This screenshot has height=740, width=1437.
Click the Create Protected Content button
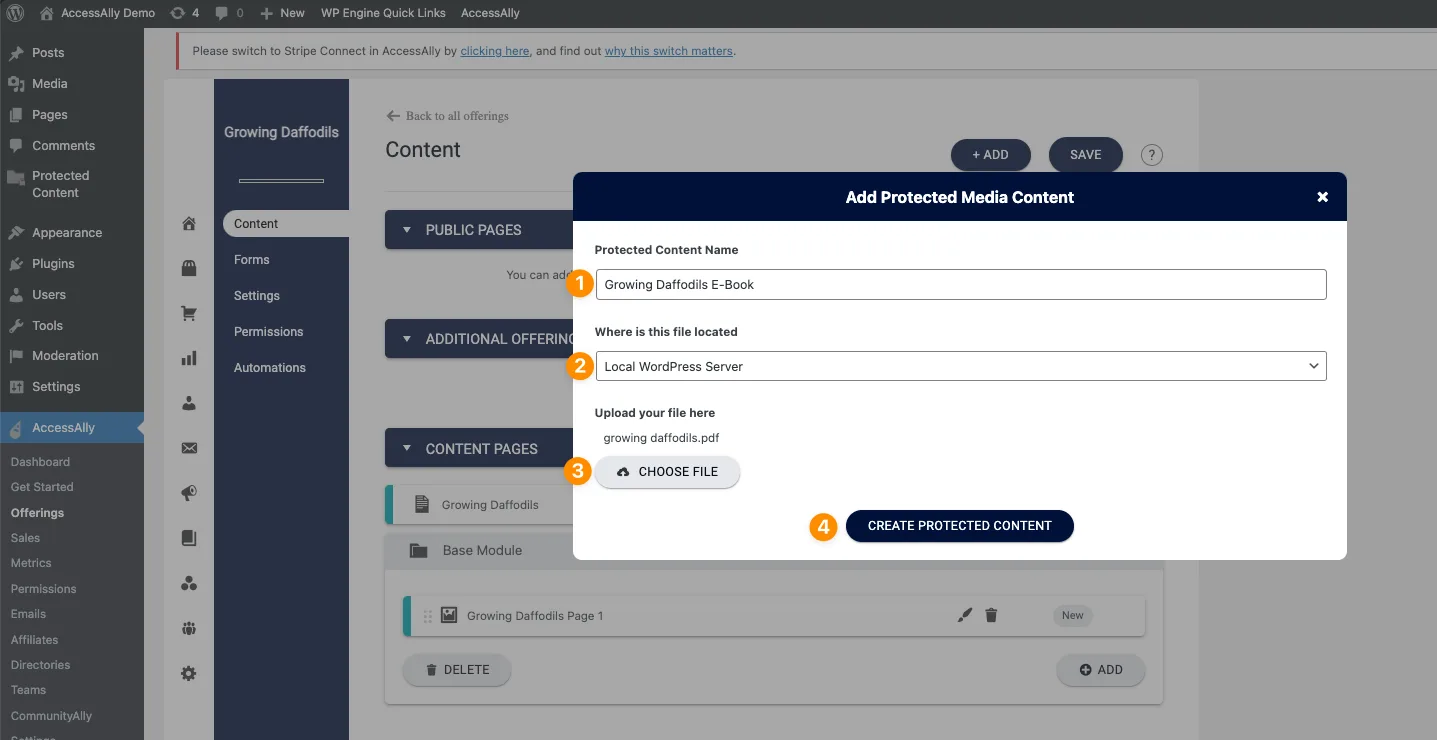[959, 526]
